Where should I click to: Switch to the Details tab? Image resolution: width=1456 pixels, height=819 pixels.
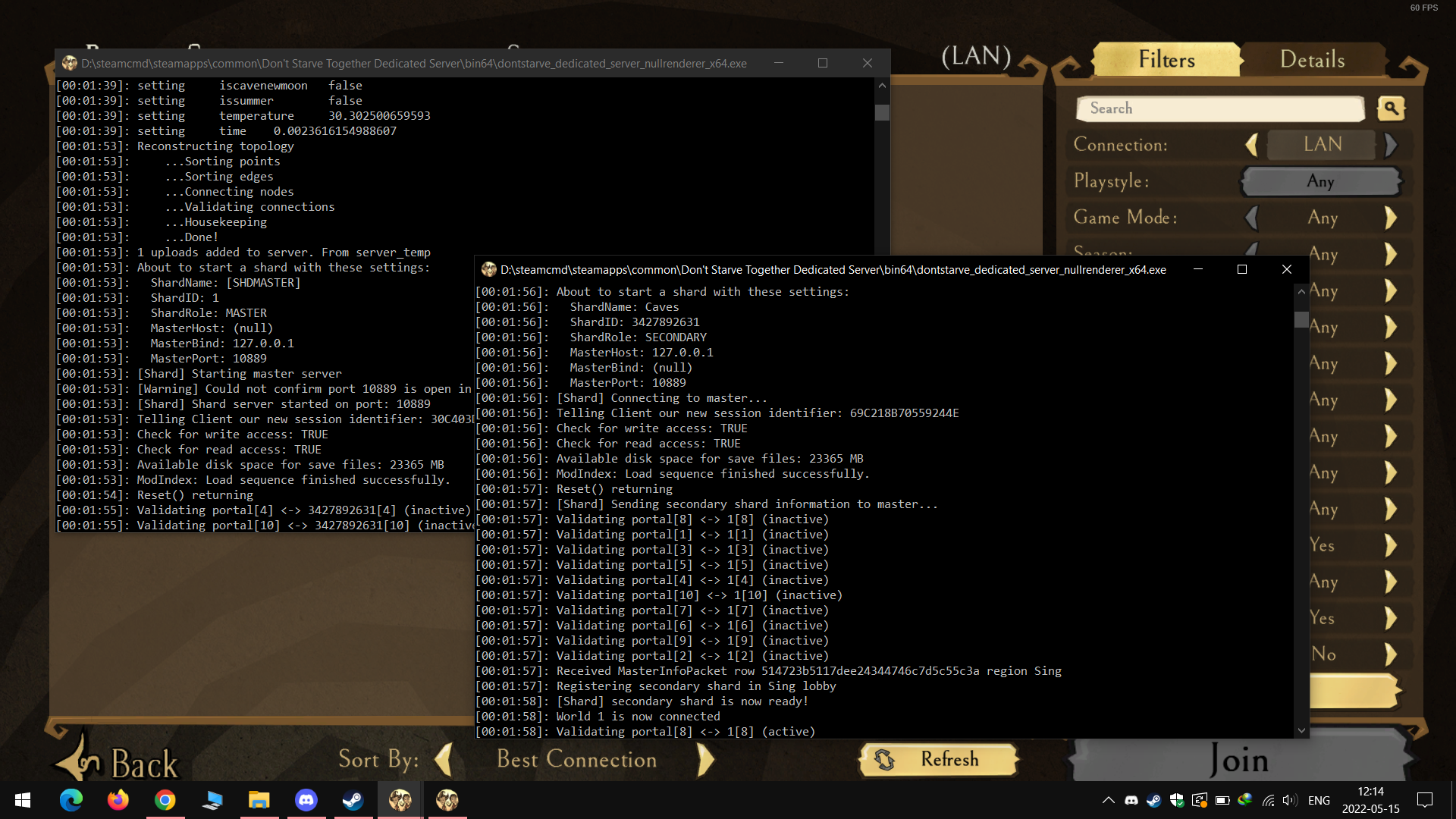(x=1312, y=60)
